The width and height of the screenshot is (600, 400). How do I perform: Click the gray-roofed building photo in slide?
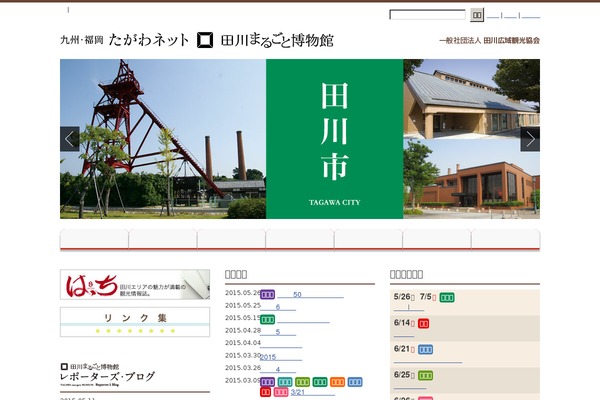[471, 99]
